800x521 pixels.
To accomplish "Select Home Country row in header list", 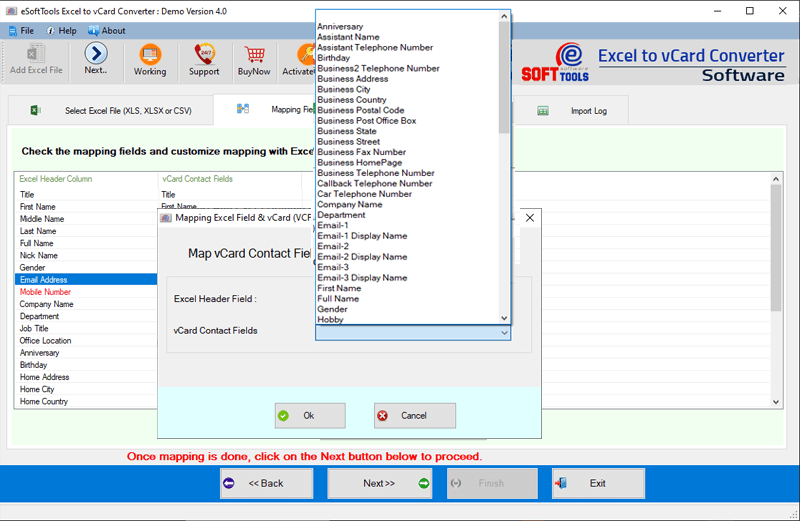I will pyautogui.click(x=86, y=402).
